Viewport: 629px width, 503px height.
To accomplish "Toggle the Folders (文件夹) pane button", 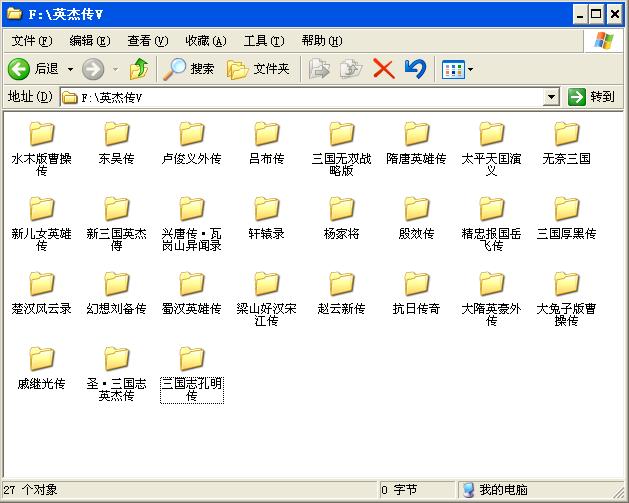I will click(x=258, y=69).
